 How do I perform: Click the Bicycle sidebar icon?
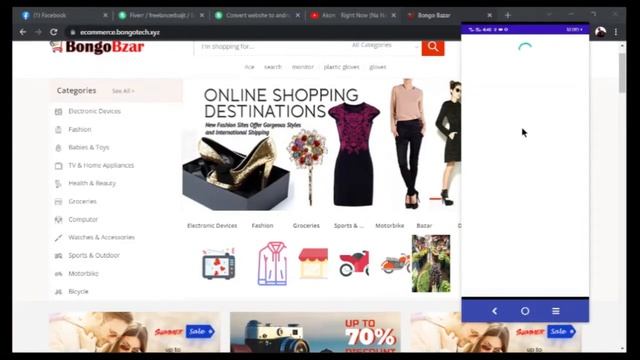(x=58, y=291)
